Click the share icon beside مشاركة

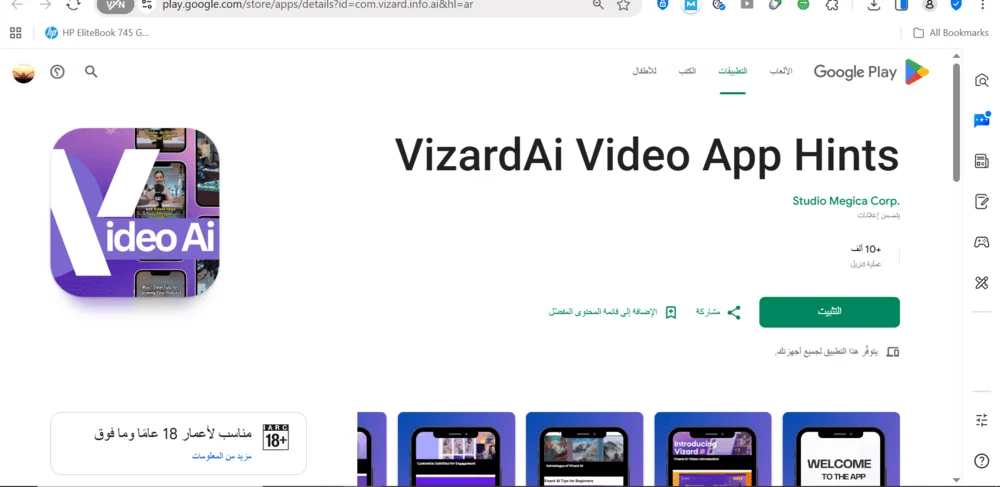(734, 312)
